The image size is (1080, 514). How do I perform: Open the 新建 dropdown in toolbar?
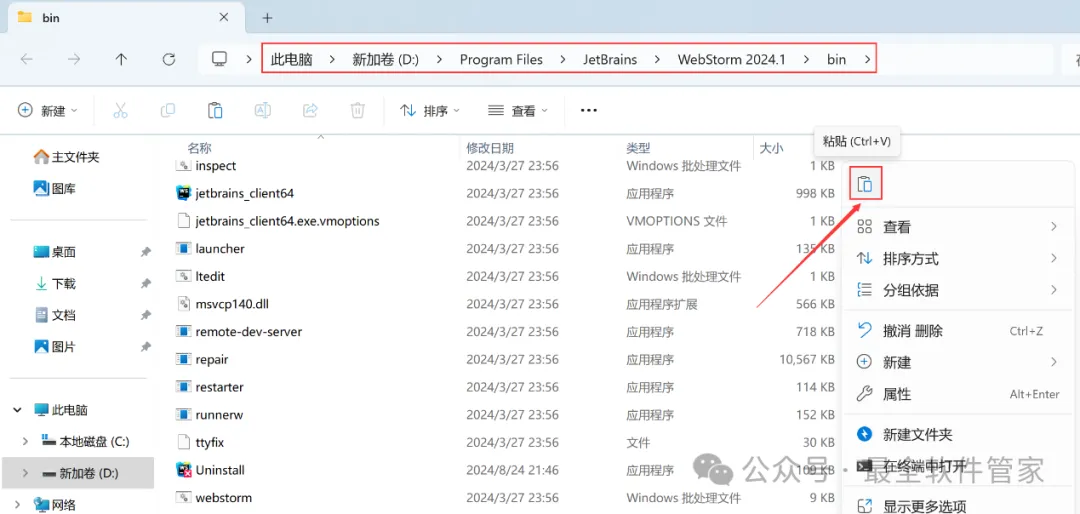pos(48,110)
